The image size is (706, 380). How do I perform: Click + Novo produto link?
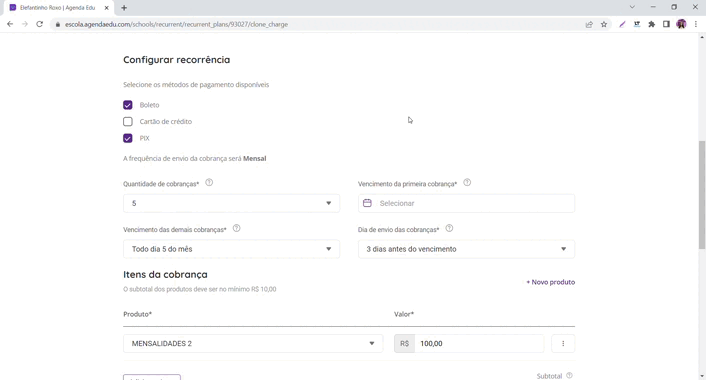[x=551, y=282]
